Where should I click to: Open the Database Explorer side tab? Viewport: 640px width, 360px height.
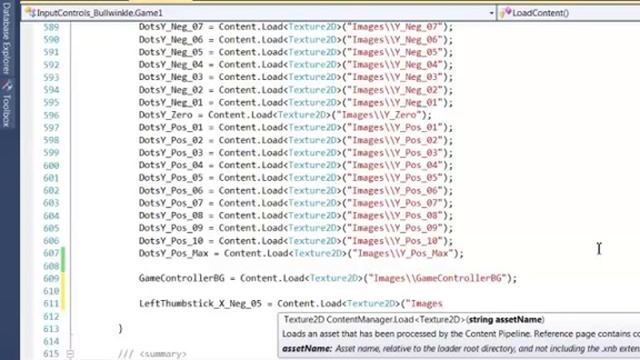(x=7, y=38)
